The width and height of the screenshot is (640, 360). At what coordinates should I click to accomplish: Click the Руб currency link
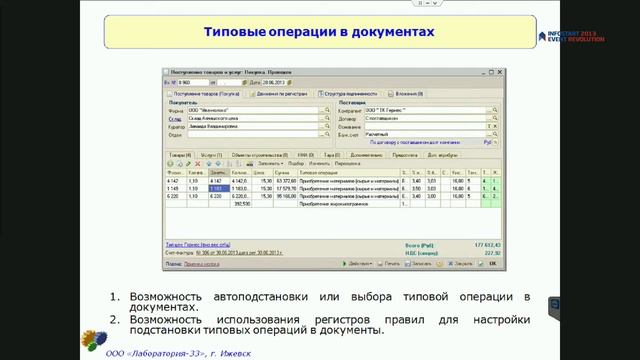pos(487,142)
